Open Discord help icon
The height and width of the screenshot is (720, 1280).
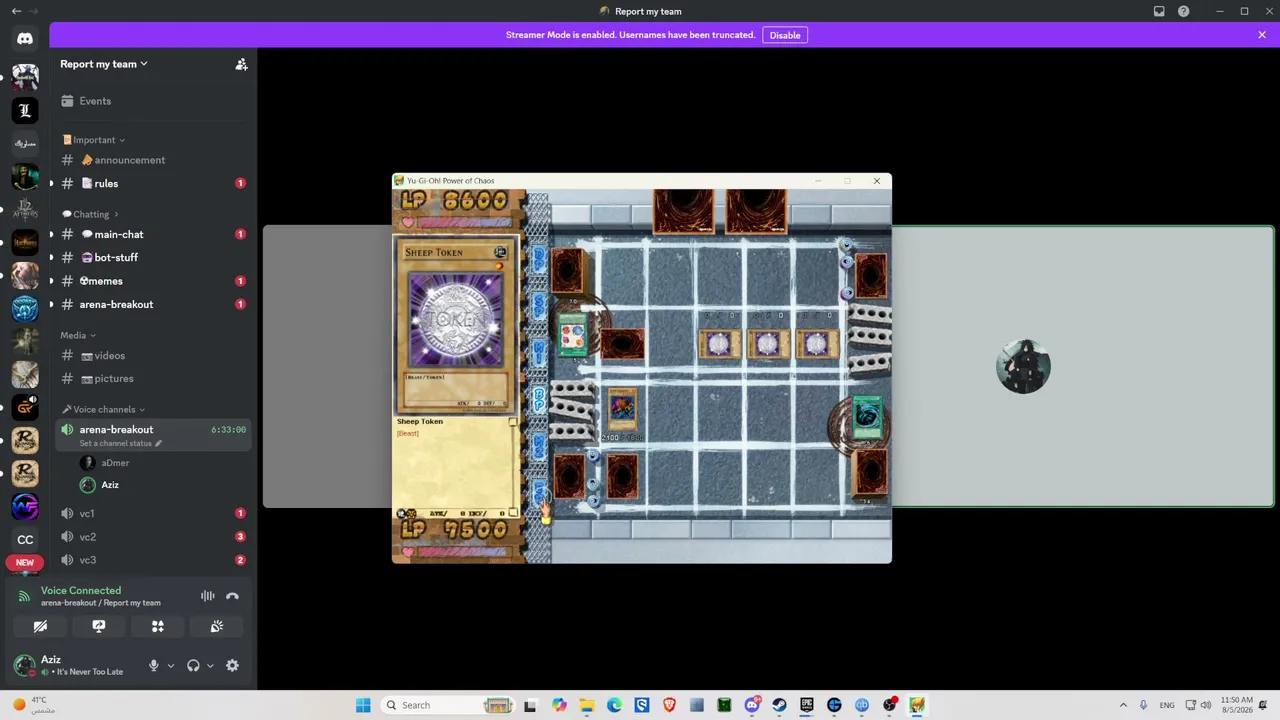point(1184,11)
